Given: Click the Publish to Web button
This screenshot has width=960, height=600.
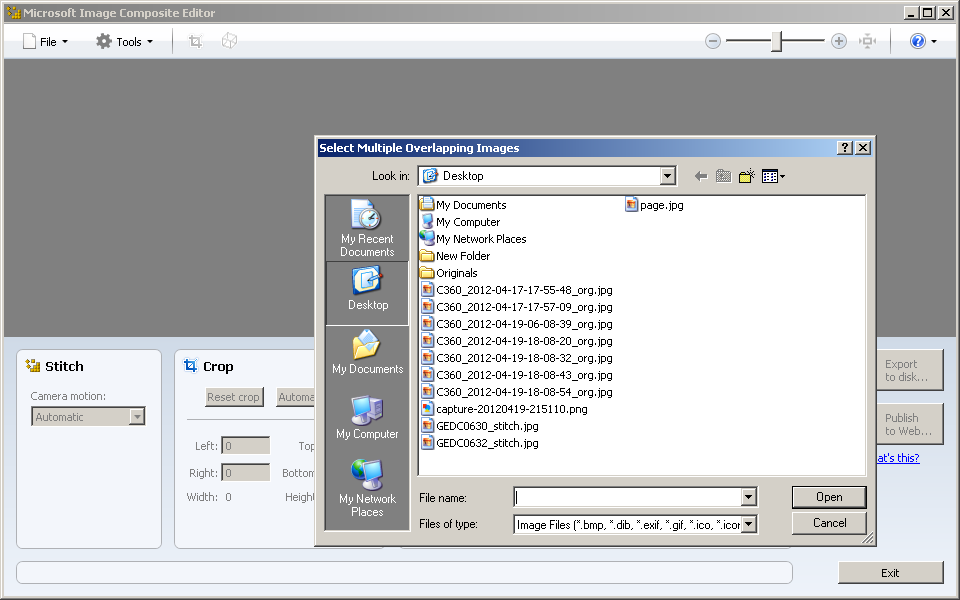Looking at the screenshot, I should [910, 424].
